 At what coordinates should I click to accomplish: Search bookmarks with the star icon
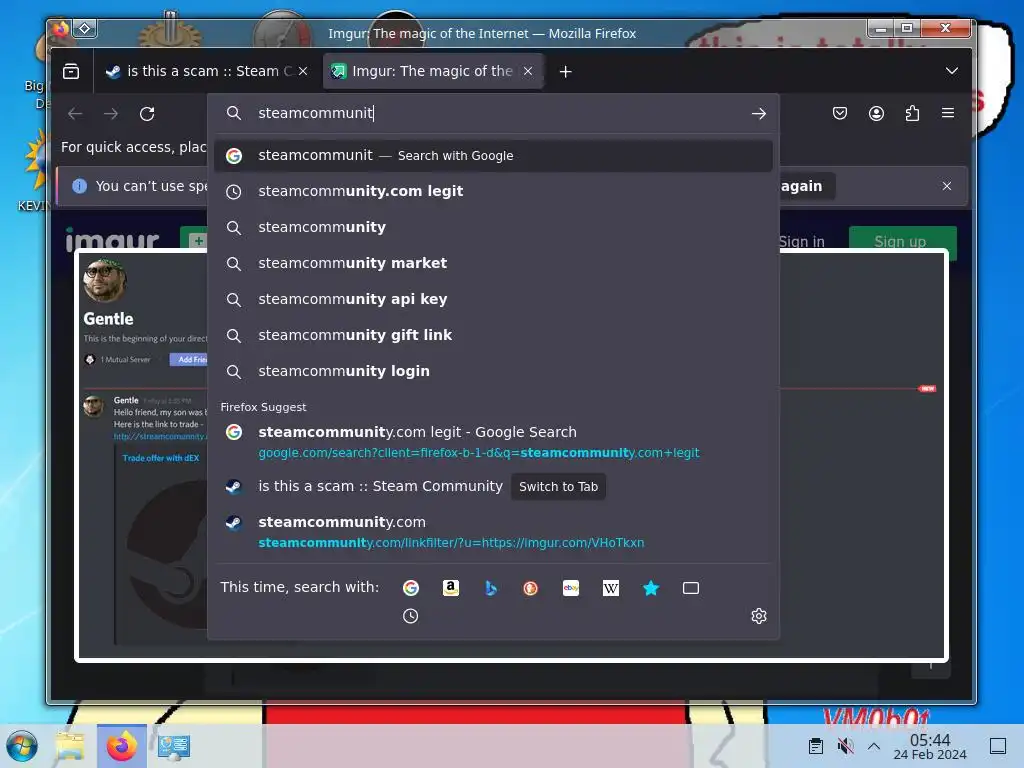(651, 588)
